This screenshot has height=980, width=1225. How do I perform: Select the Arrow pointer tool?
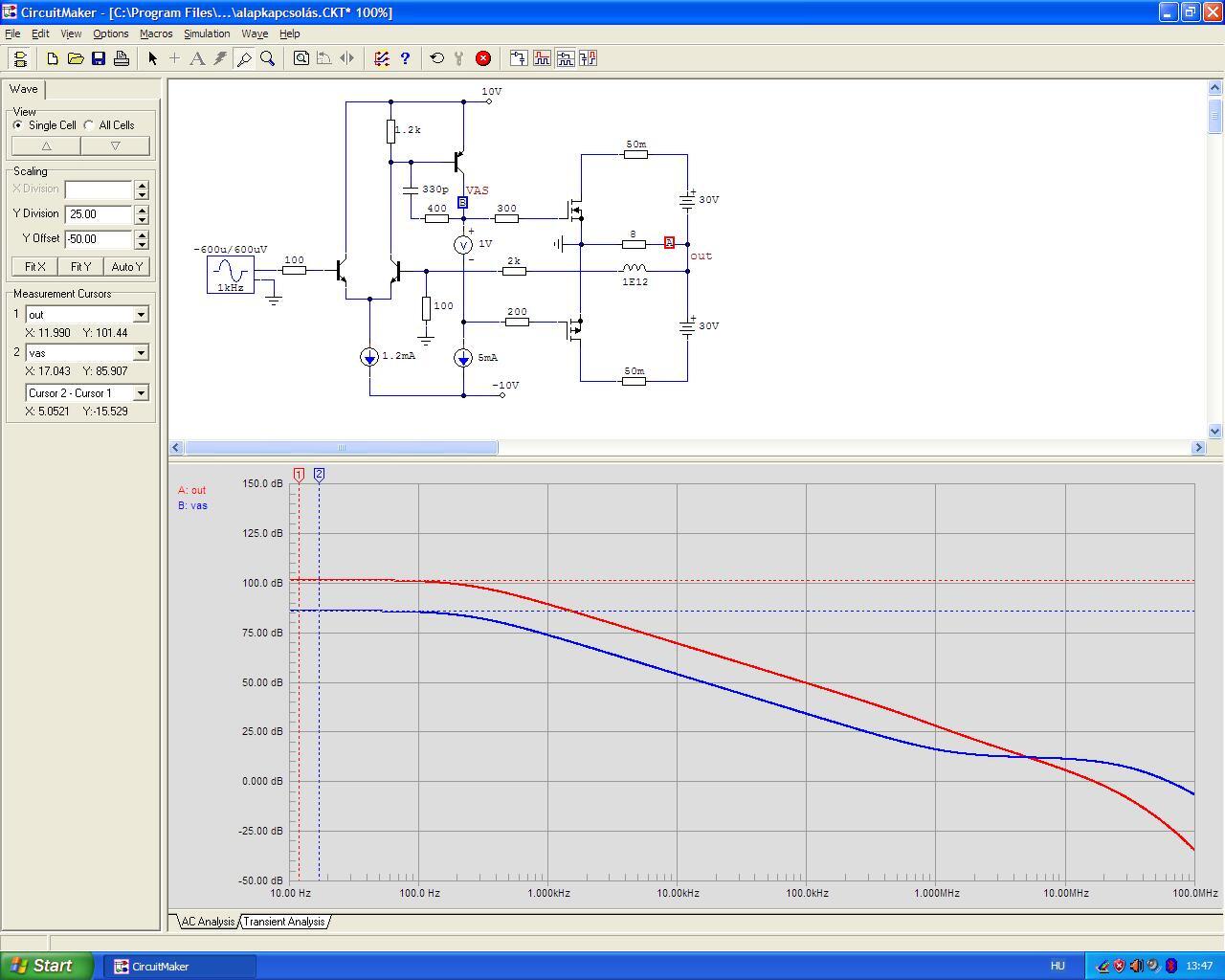coord(152,58)
